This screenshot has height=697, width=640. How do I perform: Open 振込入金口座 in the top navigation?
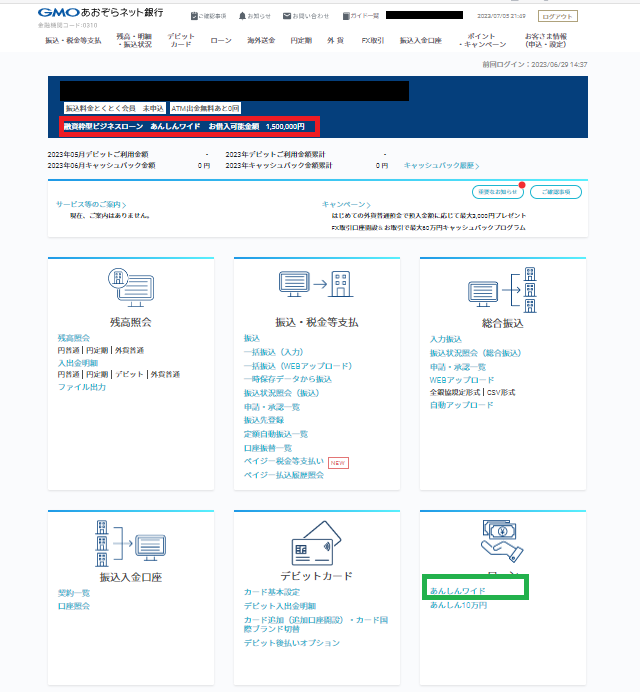coord(420,40)
